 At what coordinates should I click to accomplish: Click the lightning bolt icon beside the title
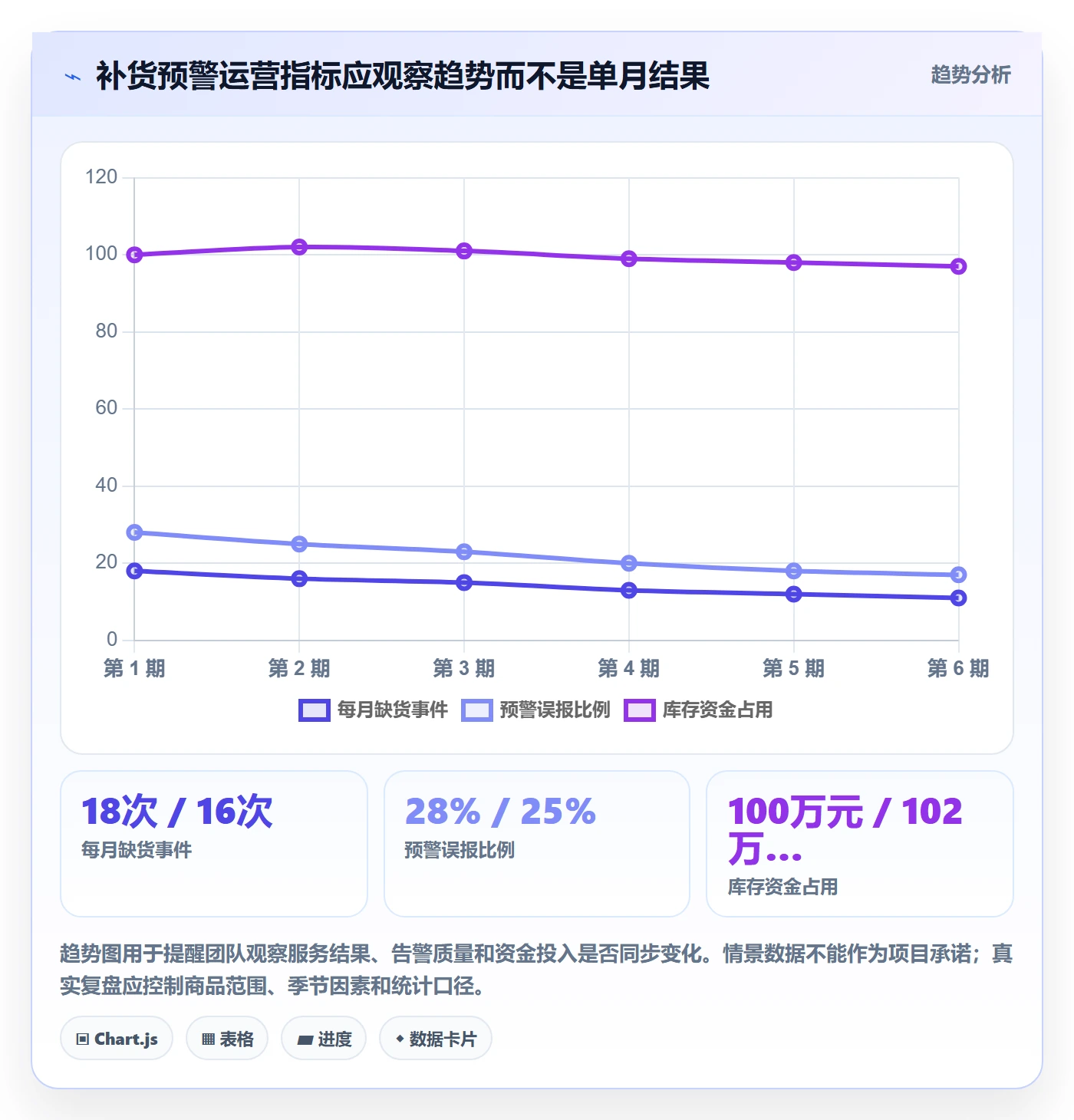[73, 77]
